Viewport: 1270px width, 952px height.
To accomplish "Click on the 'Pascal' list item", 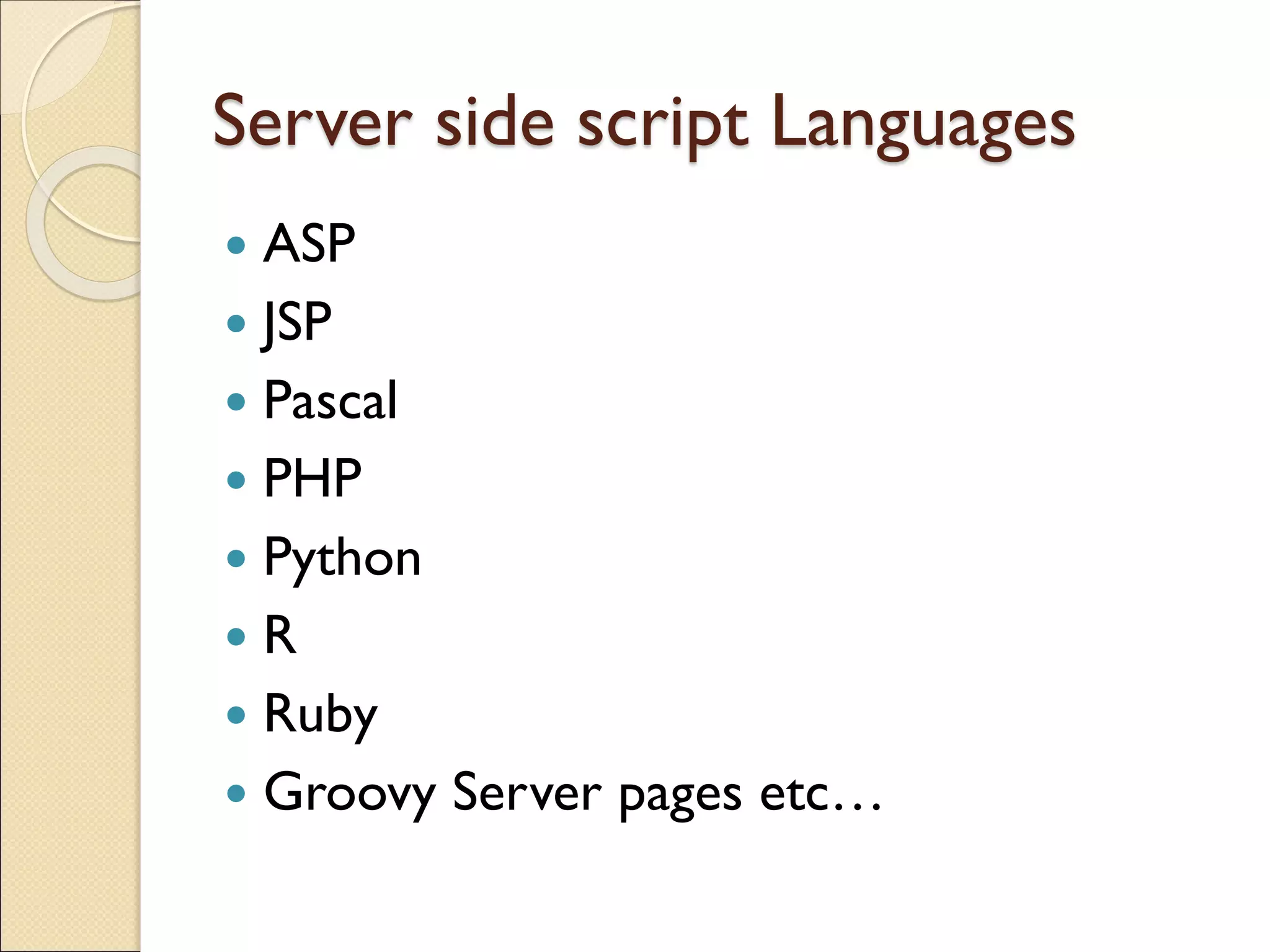I will tap(331, 400).
